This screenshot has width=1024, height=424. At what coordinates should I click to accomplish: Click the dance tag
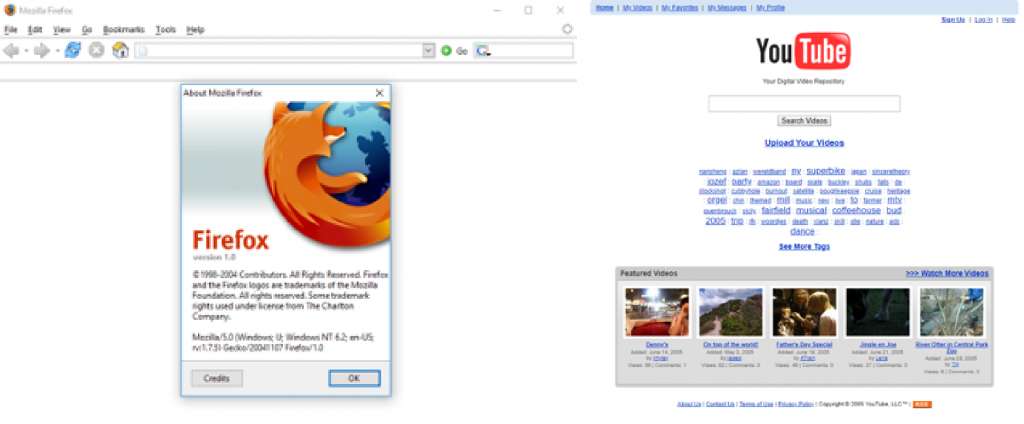tap(802, 231)
